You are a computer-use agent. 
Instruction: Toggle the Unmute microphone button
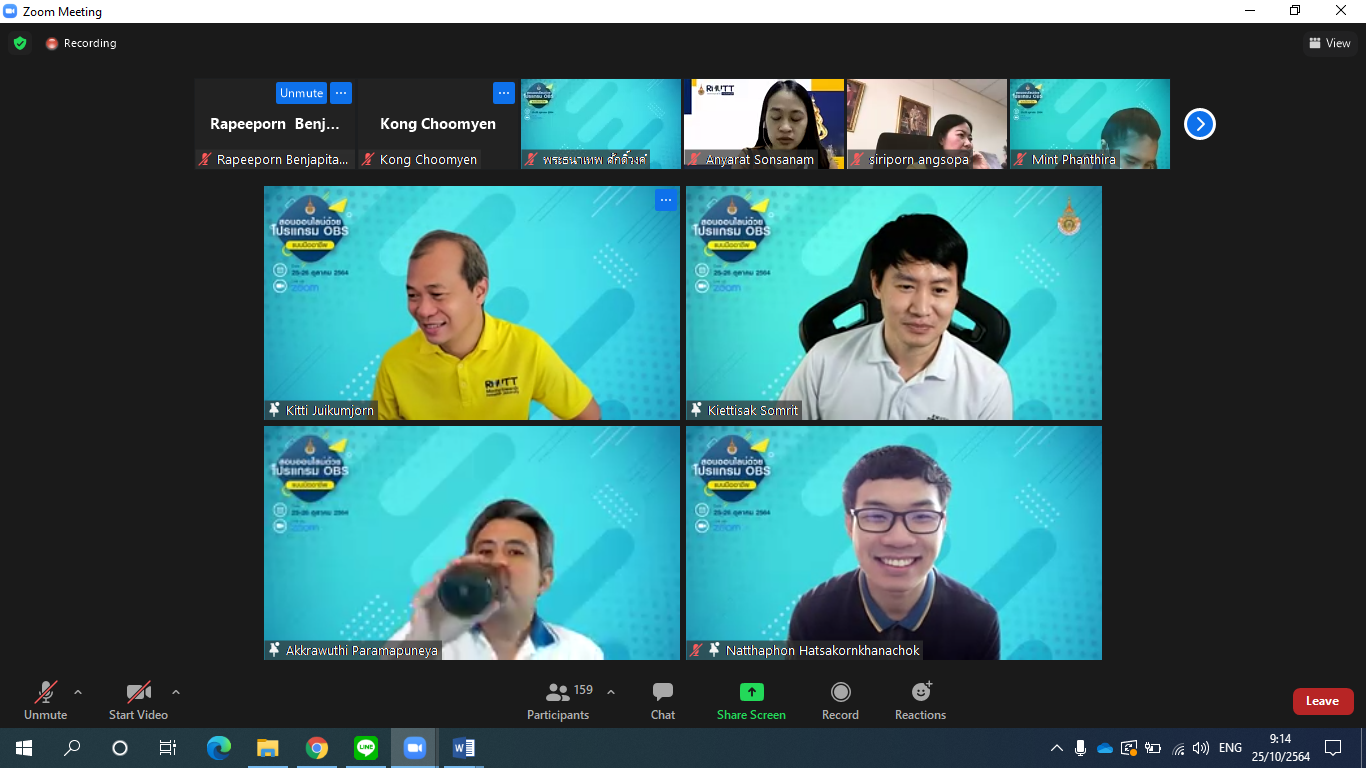[46, 700]
